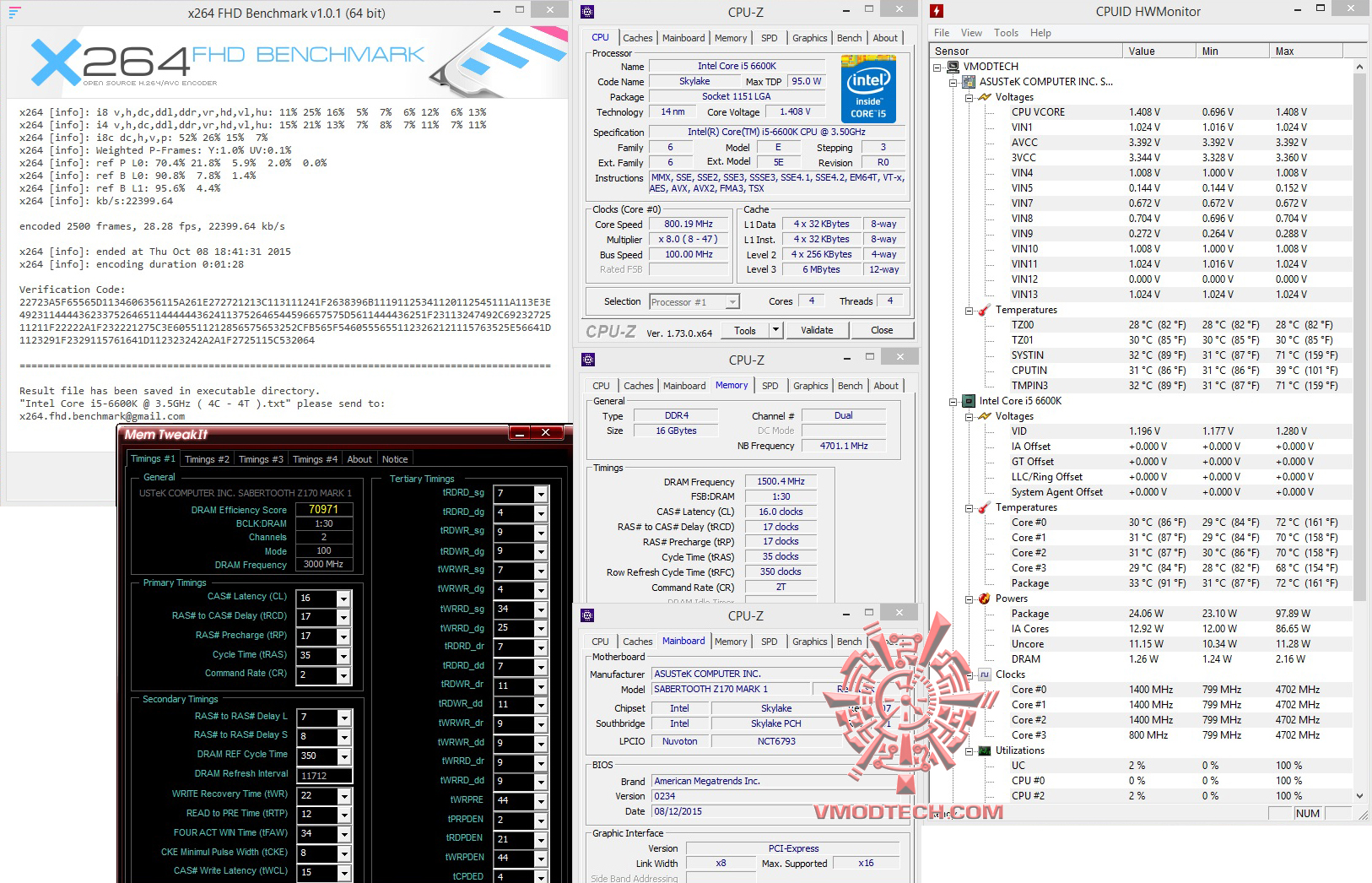Collapse the Intel Core i5 6600K node
The height and width of the screenshot is (883, 1372).
[953, 401]
